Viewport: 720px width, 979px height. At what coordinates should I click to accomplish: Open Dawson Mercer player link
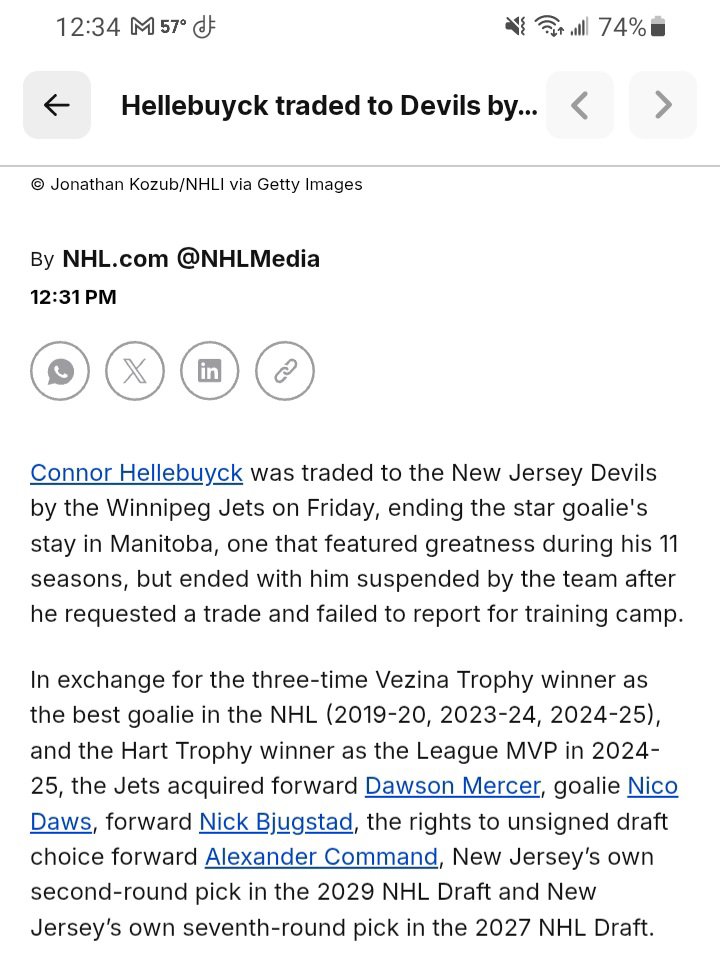pyautogui.click(x=453, y=786)
